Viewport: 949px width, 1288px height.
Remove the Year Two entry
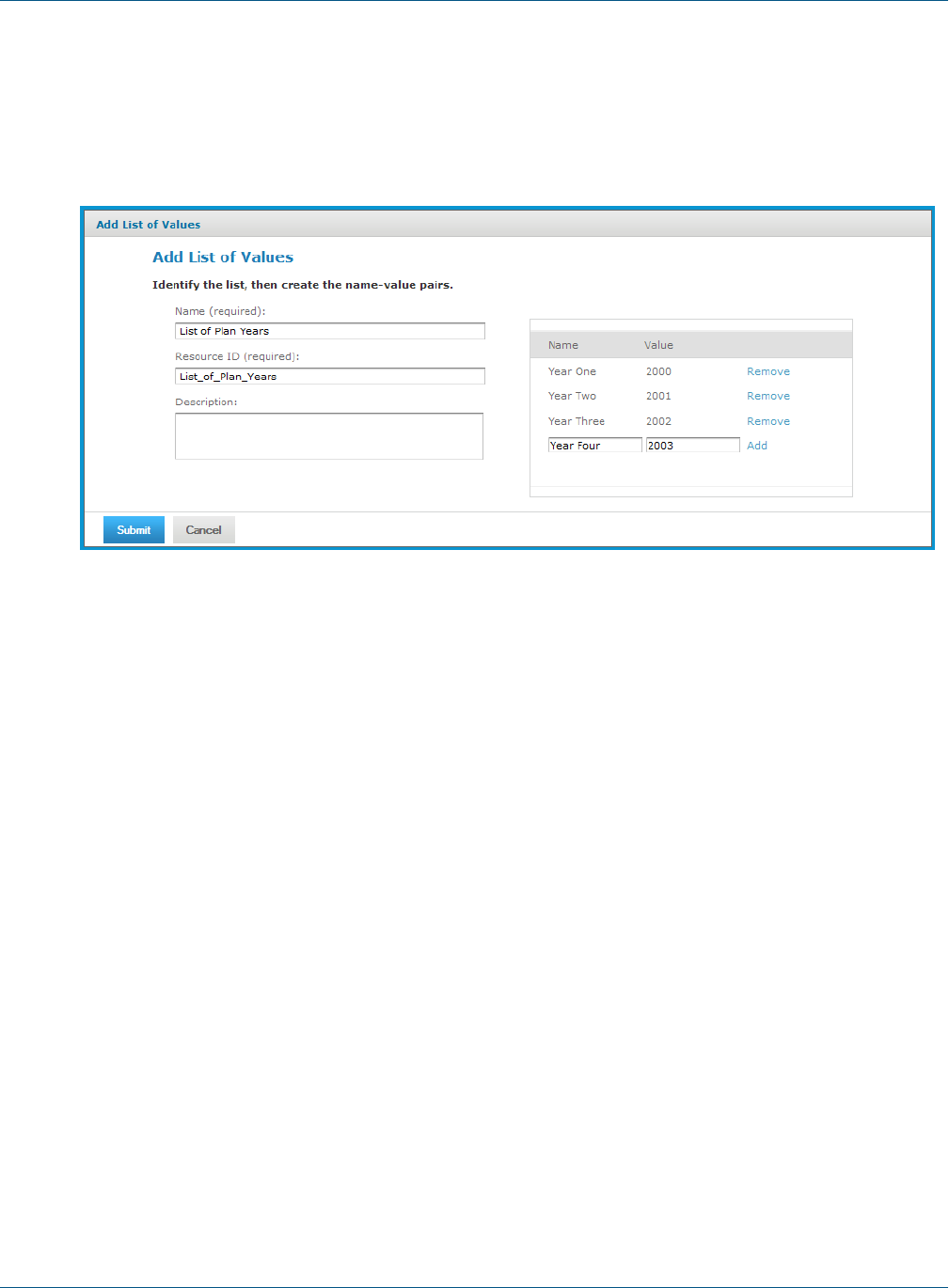tap(768, 396)
